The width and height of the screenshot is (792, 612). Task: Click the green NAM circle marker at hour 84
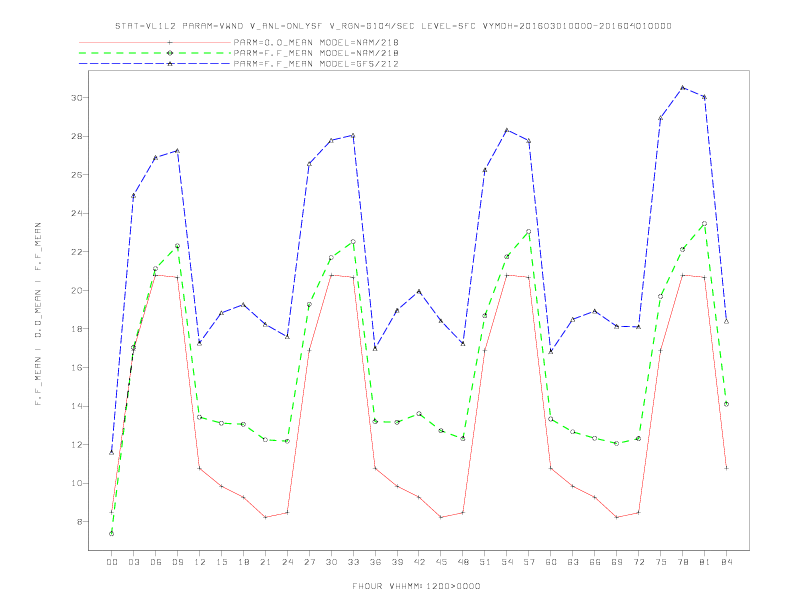[726, 404]
